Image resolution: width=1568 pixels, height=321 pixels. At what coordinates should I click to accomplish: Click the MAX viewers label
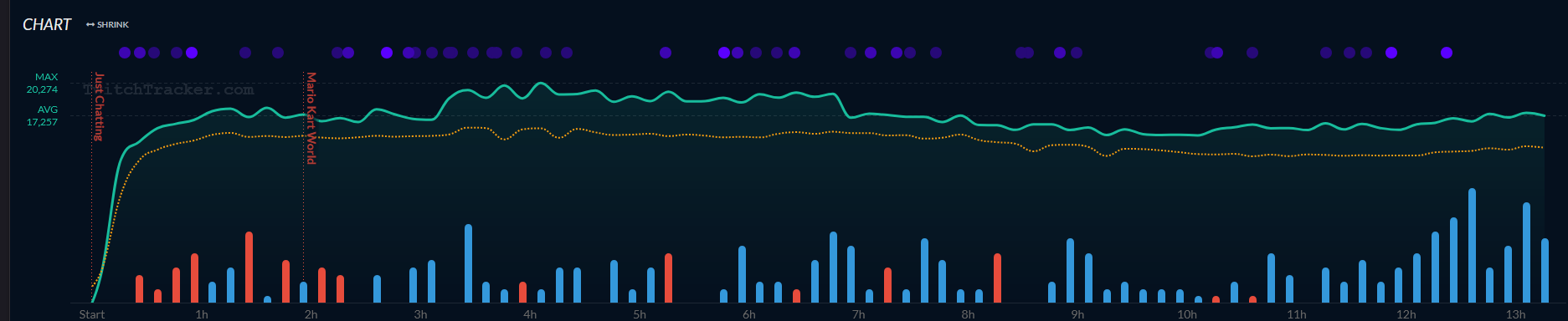click(47, 77)
